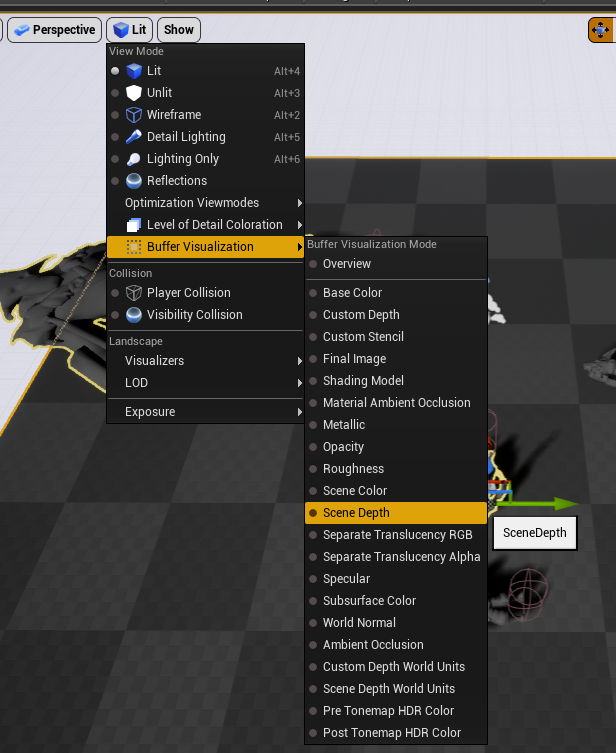Viewport: 616px width, 753px height.
Task: Click the Wireframe cube icon
Action: (134, 115)
